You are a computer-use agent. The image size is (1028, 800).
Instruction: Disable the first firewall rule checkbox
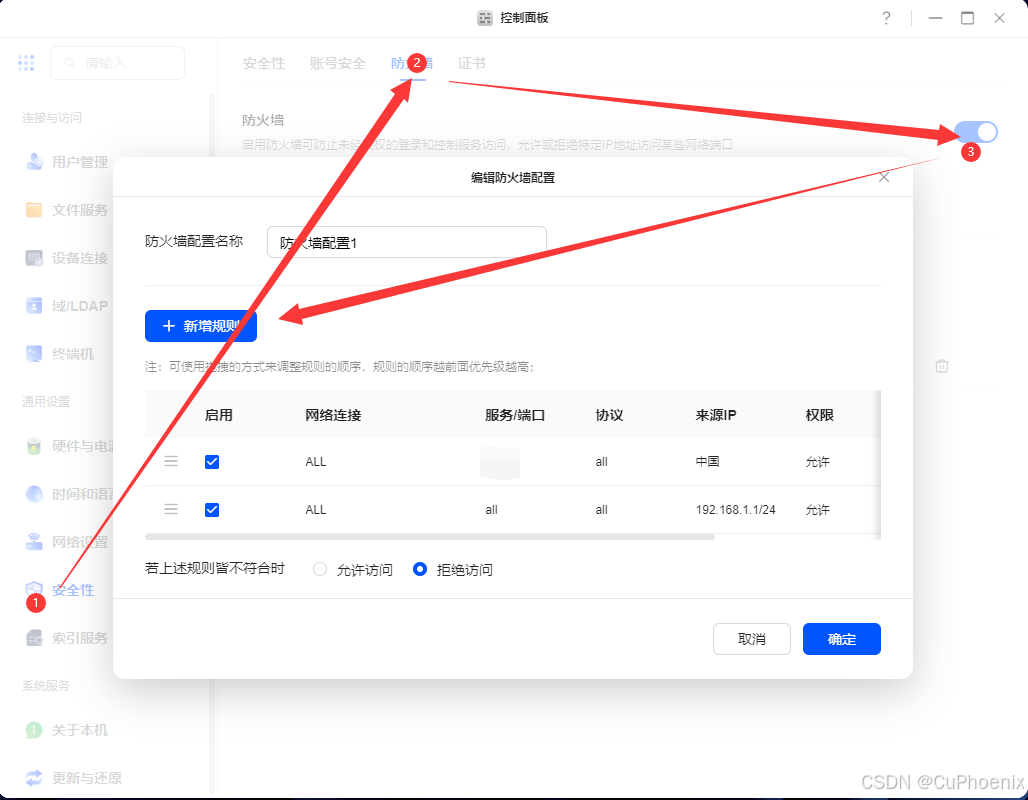212,461
